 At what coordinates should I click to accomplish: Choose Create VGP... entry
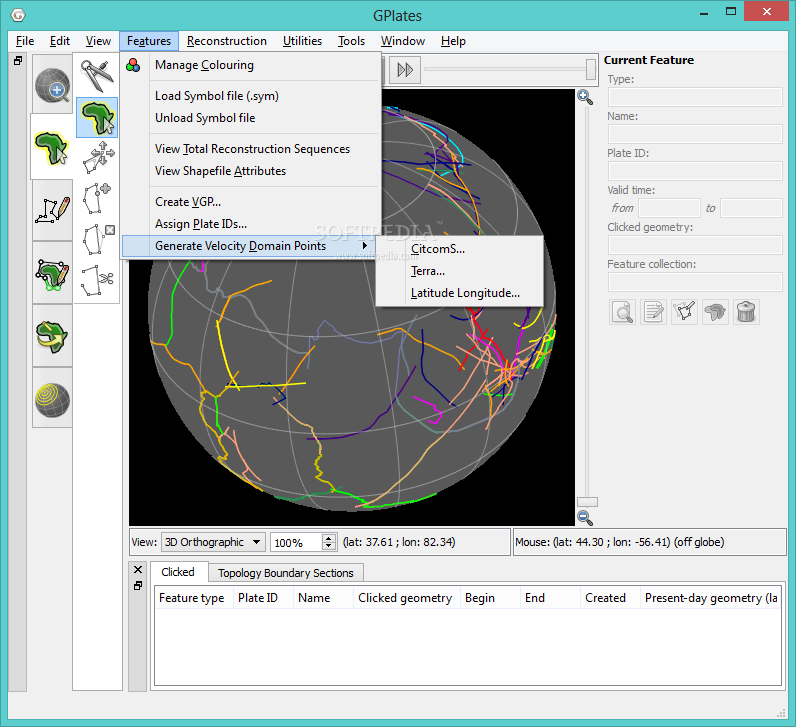[x=251, y=202]
